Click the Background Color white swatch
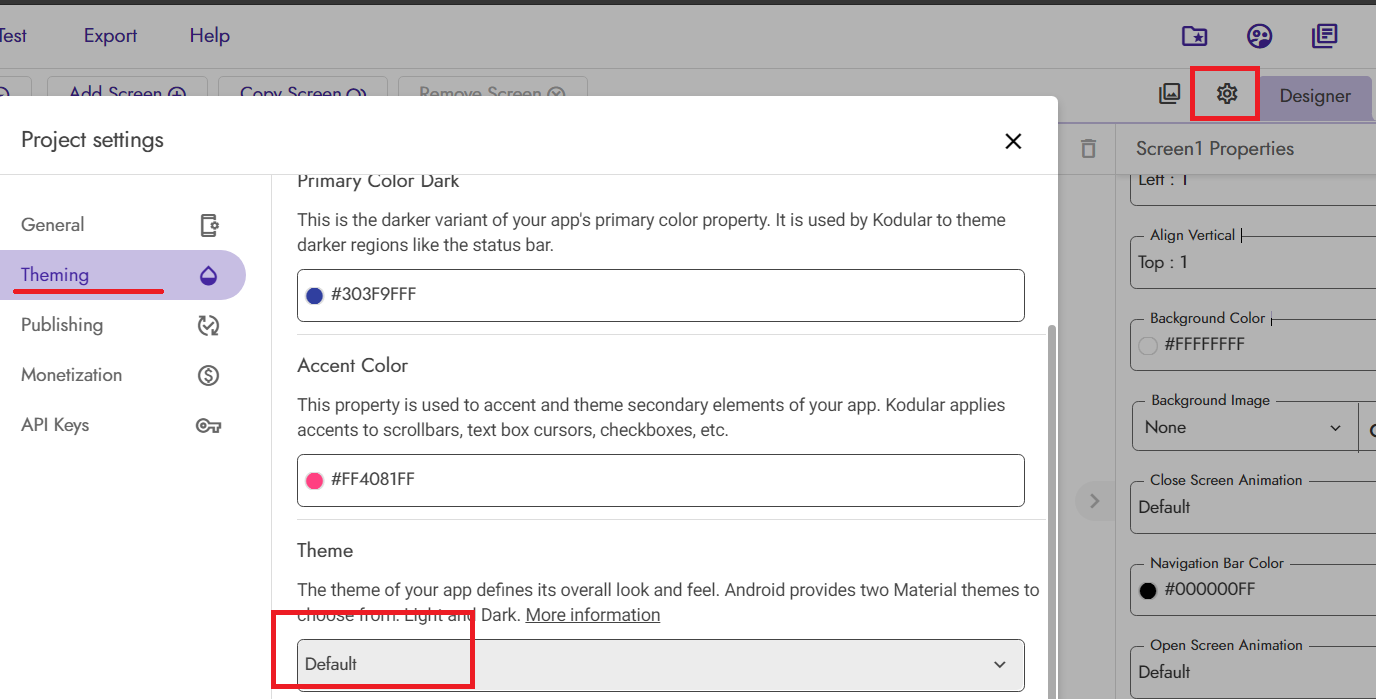 (1148, 345)
